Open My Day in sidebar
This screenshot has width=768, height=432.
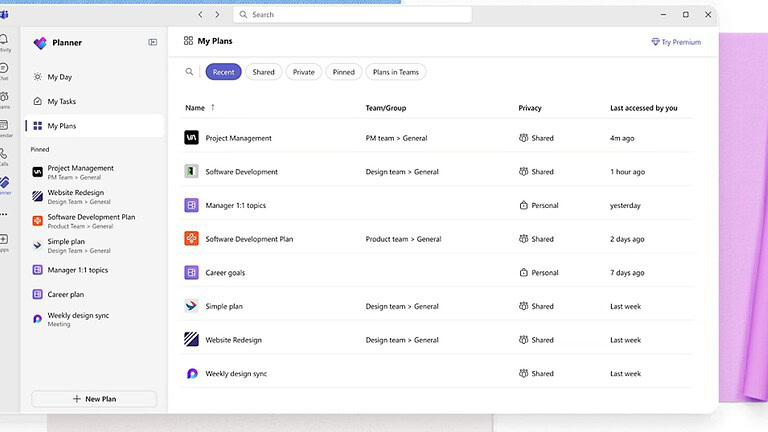click(x=95, y=77)
